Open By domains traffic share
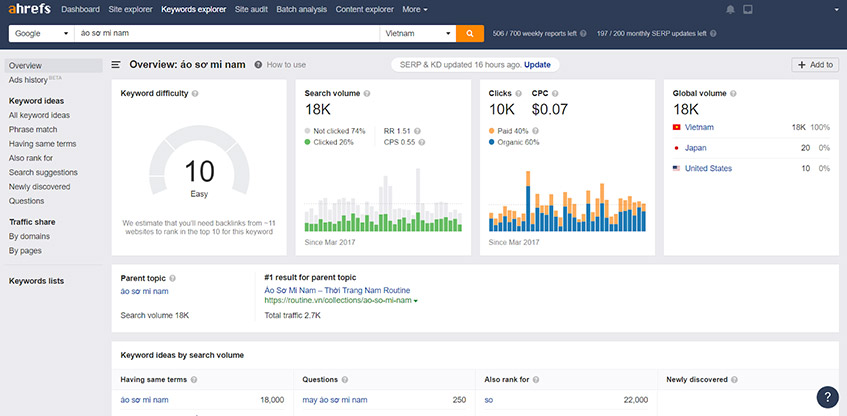The width and height of the screenshot is (847, 416). 29,237
